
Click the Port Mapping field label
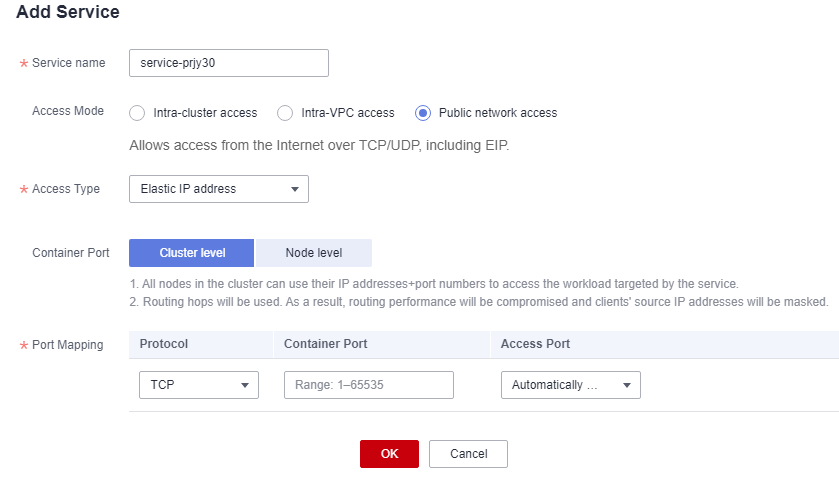pos(67,345)
